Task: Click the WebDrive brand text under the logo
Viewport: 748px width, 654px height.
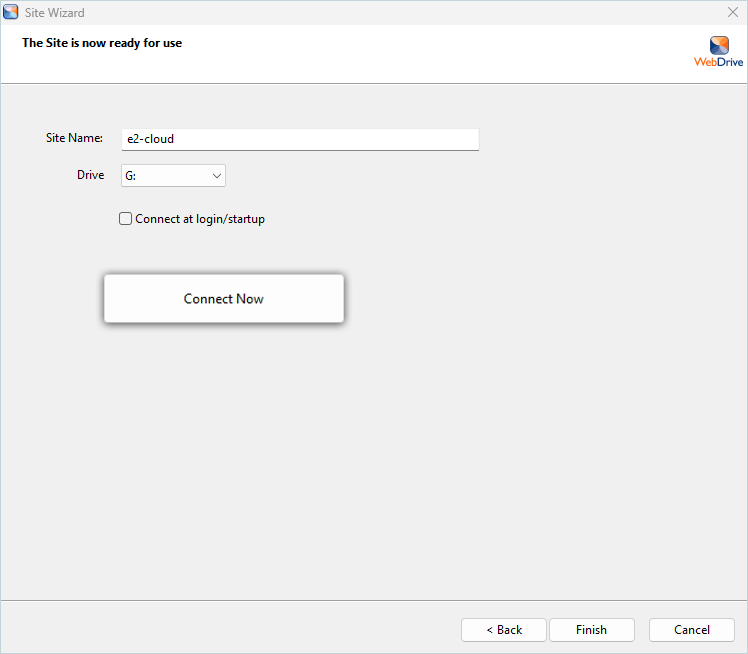Action: tap(719, 62)
